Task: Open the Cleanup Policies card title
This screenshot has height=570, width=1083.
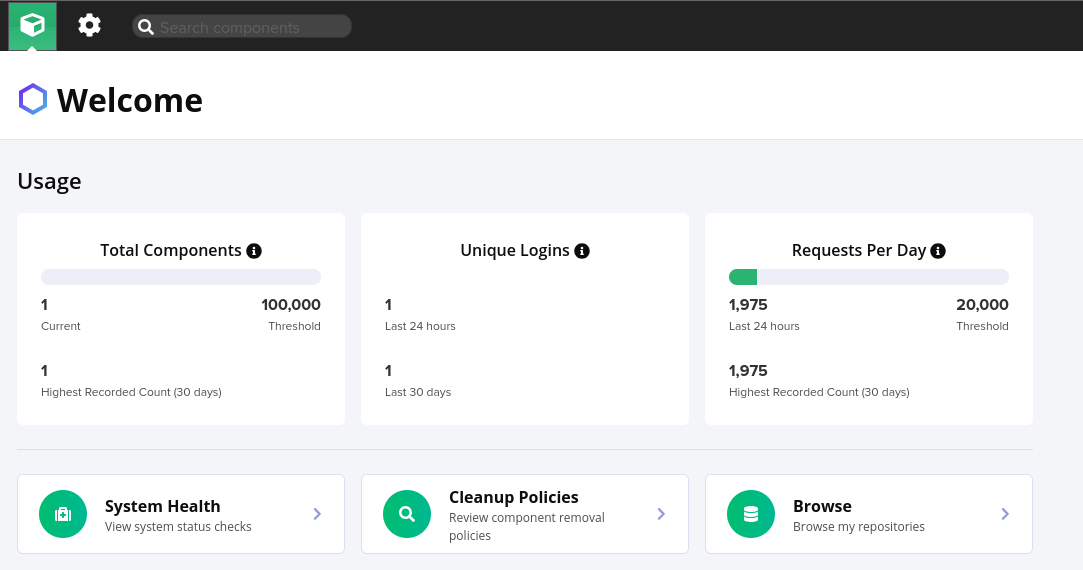Action: pos(514,497)
